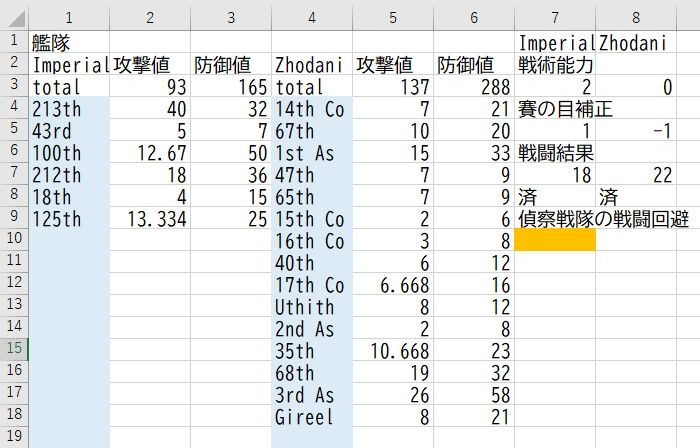Click the Zhodani header in column 8
This screenshot has height=448, width=700.
[x=636, y=42]
